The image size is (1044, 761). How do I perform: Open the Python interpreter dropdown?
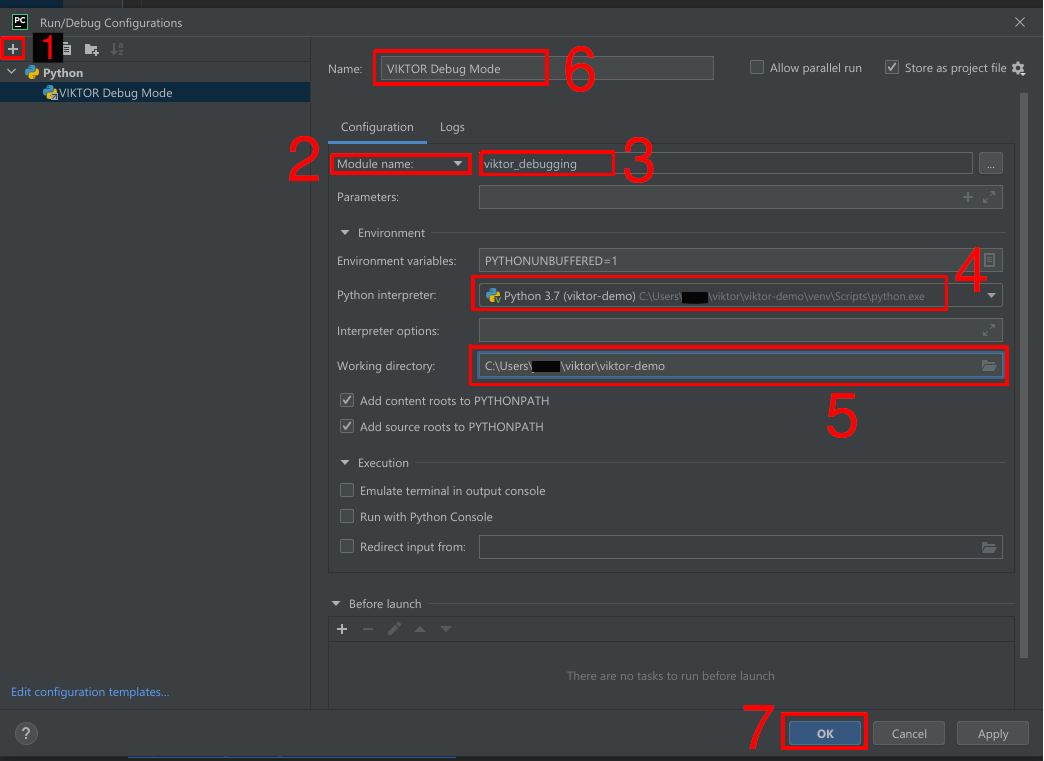tap(991, 296)
